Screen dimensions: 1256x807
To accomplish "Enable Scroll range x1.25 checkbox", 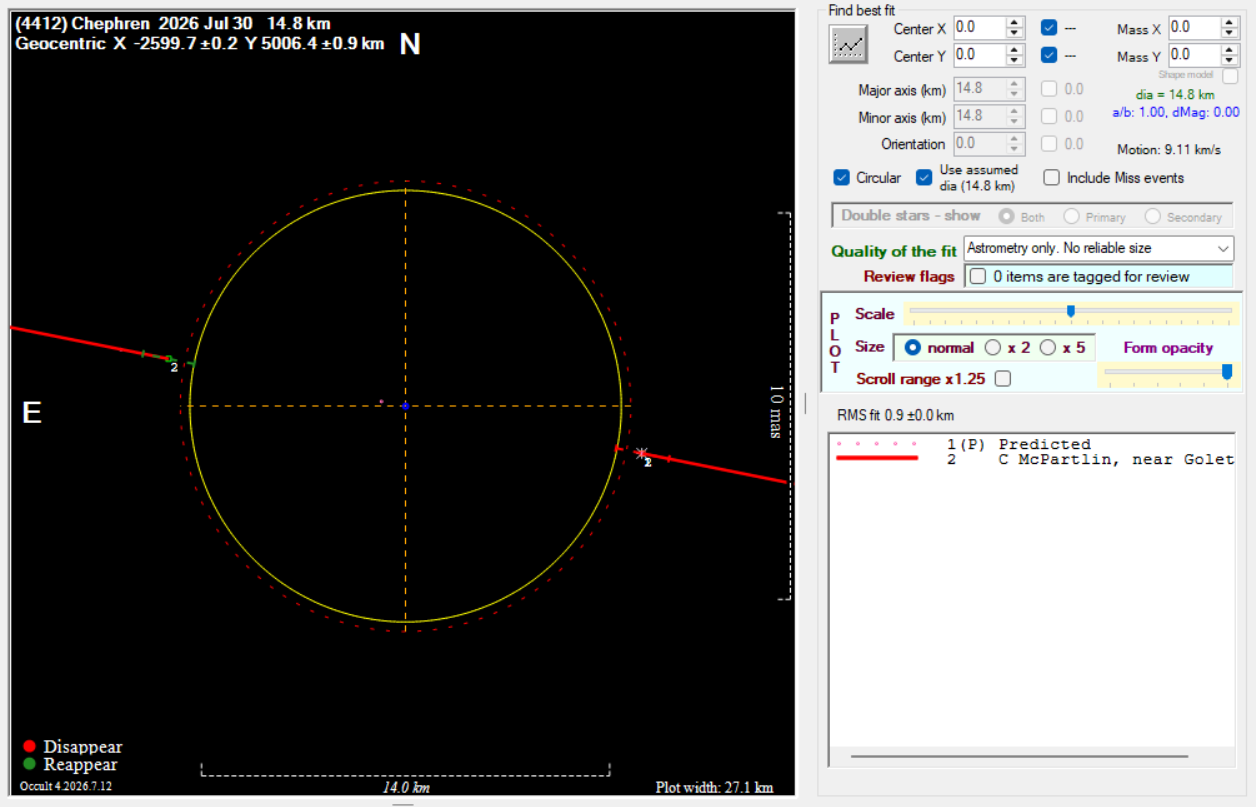I will tap(1003, 379).
